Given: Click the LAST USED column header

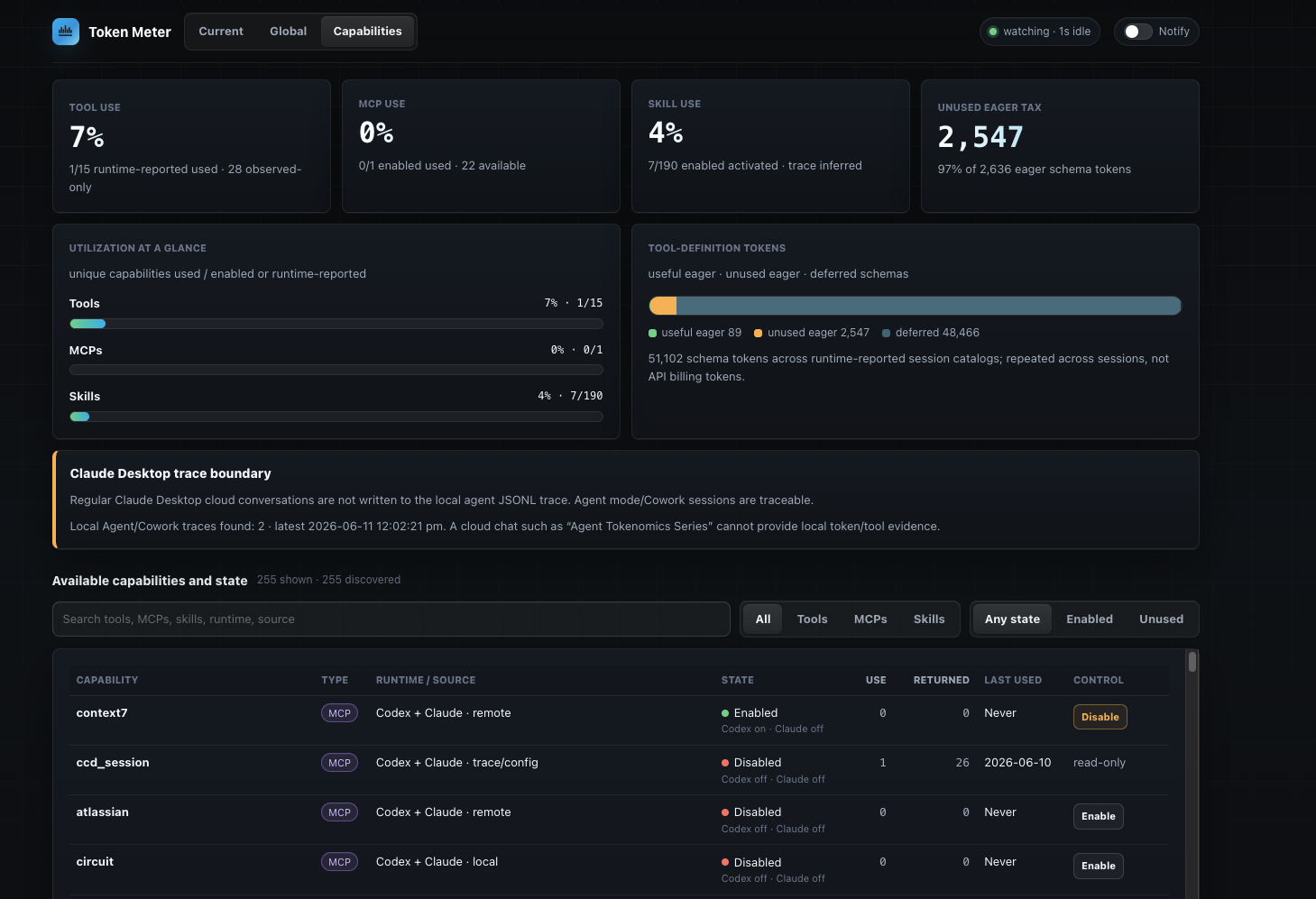Looking at the screenshot, I should (1013, 680).
